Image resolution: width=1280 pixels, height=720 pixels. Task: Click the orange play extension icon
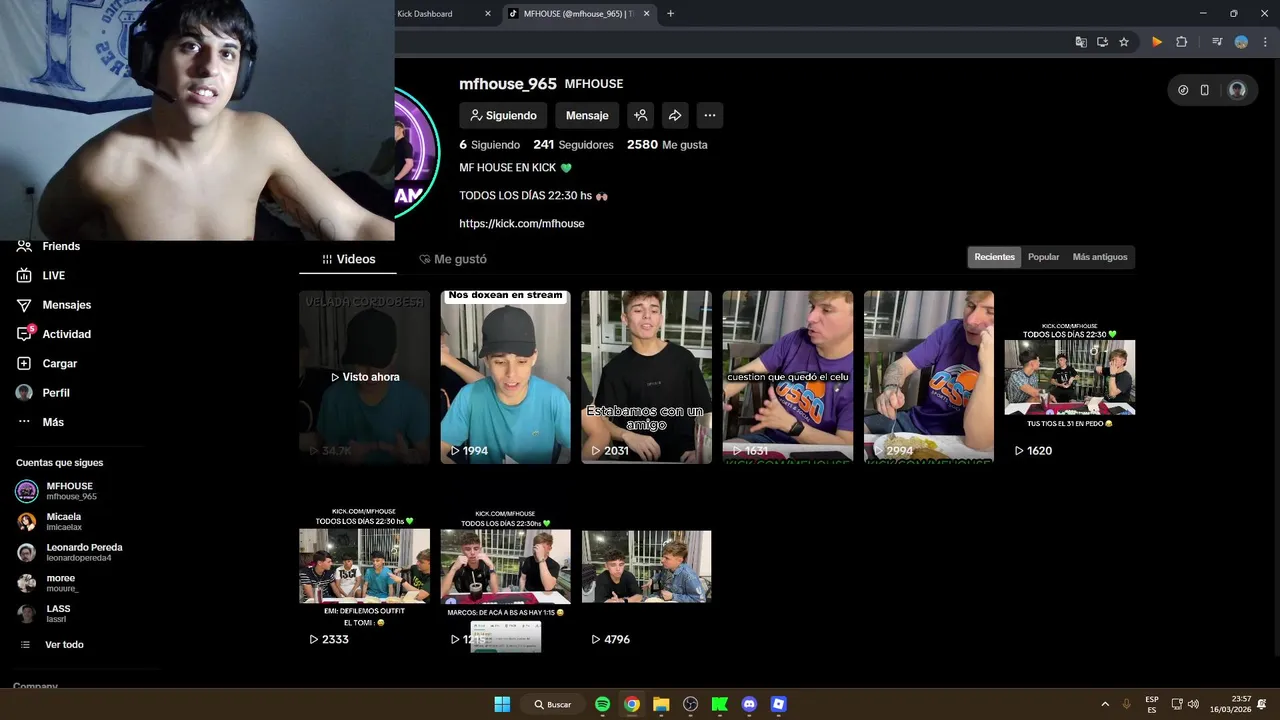[1157, 42]
